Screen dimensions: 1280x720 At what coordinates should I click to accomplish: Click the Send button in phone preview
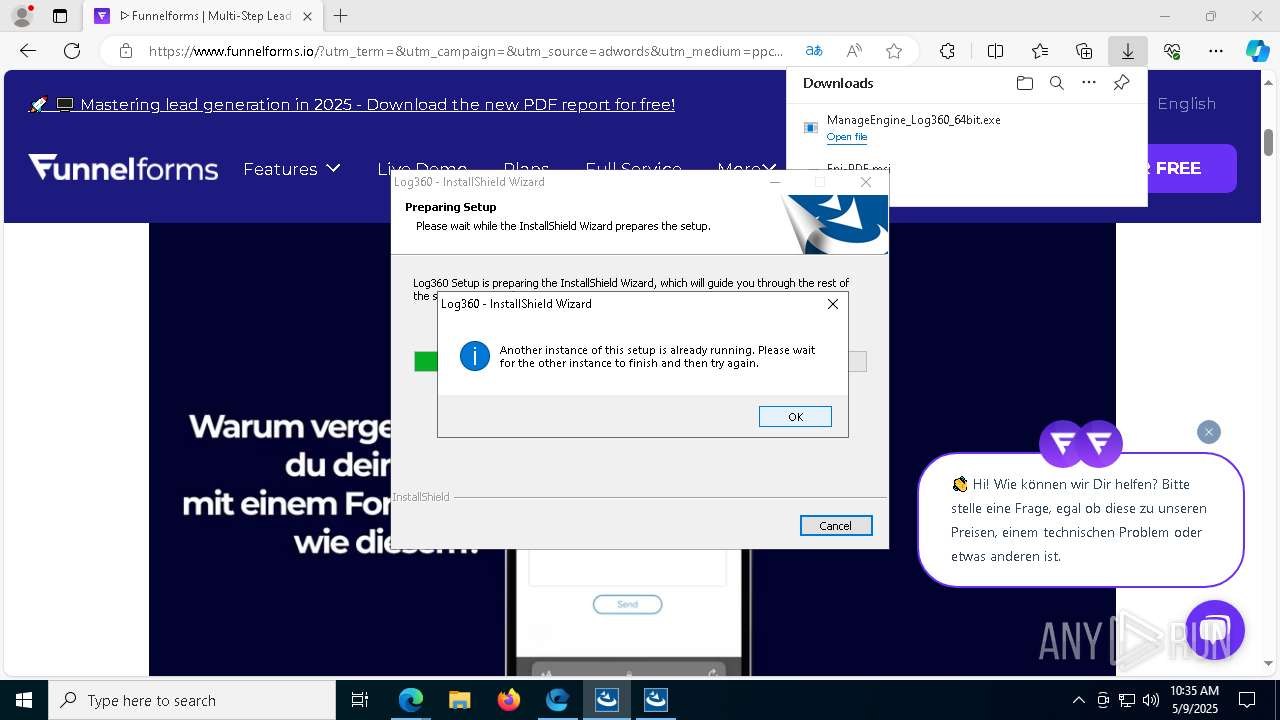point(627,604)
